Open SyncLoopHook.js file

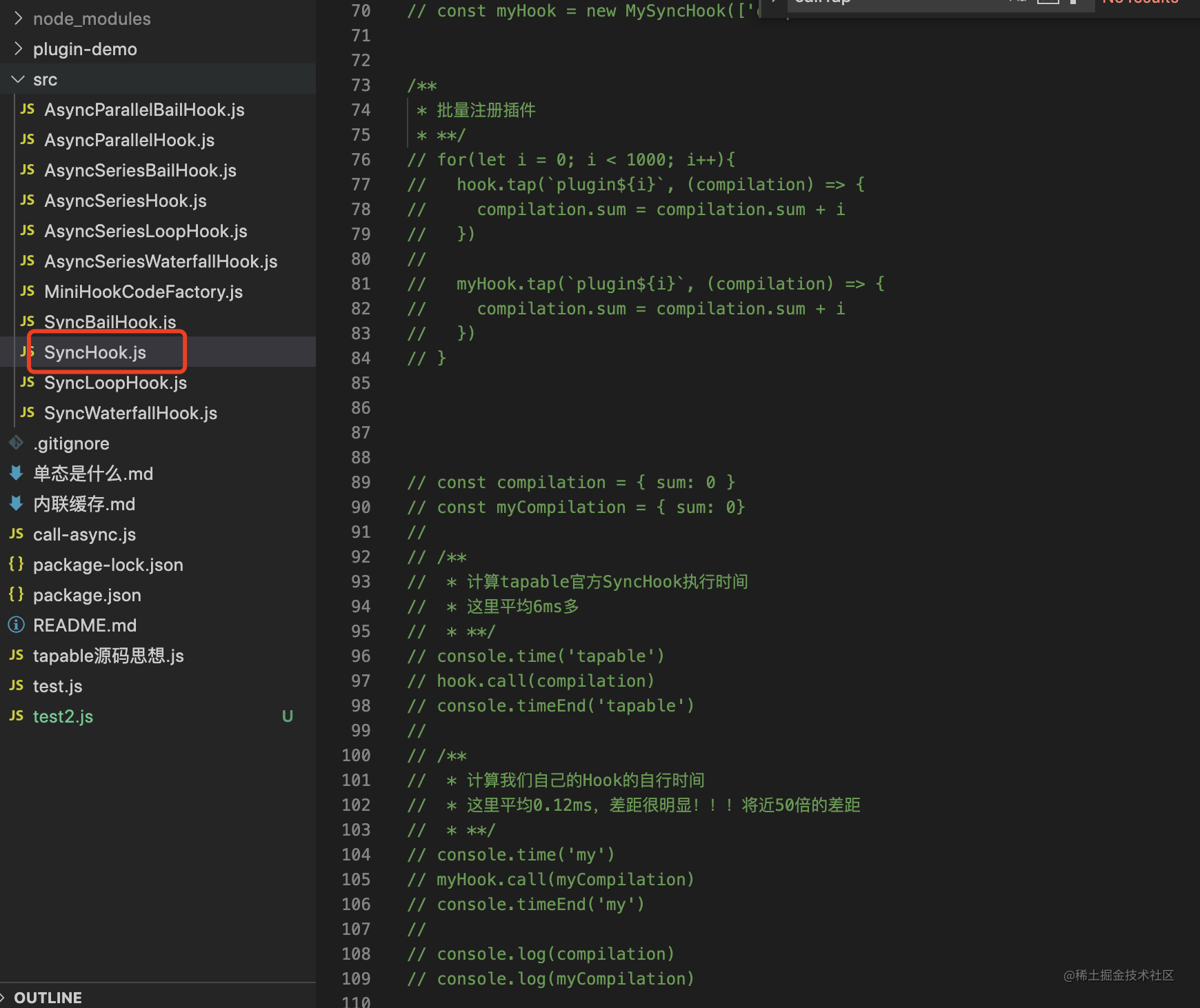tap(115, 383)
